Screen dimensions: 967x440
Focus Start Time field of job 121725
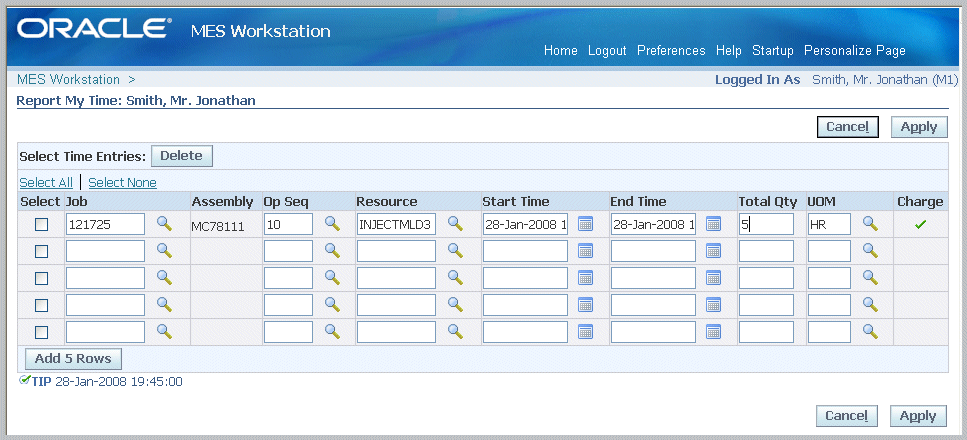tap(525, 225)
